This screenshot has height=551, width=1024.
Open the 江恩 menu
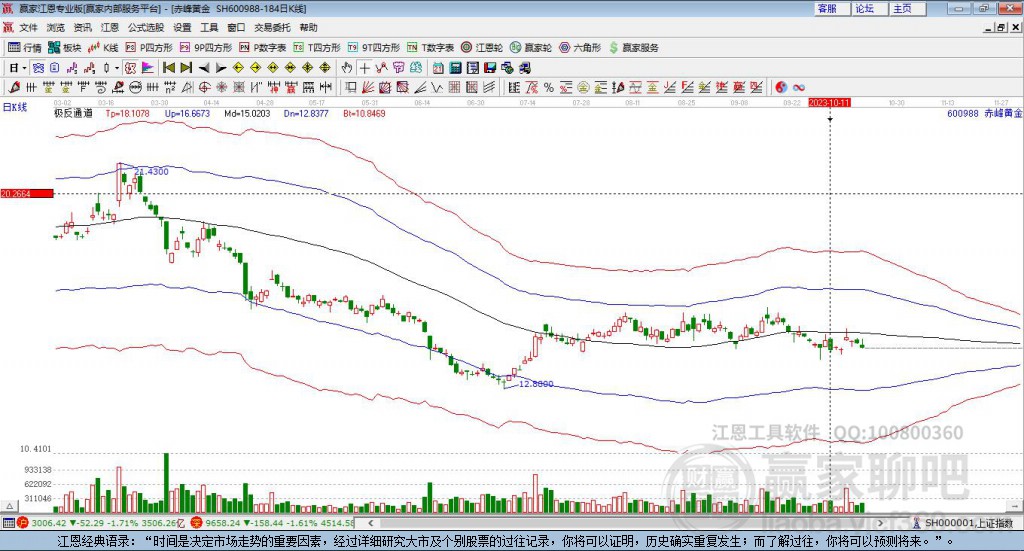click(x=110, y=27)
